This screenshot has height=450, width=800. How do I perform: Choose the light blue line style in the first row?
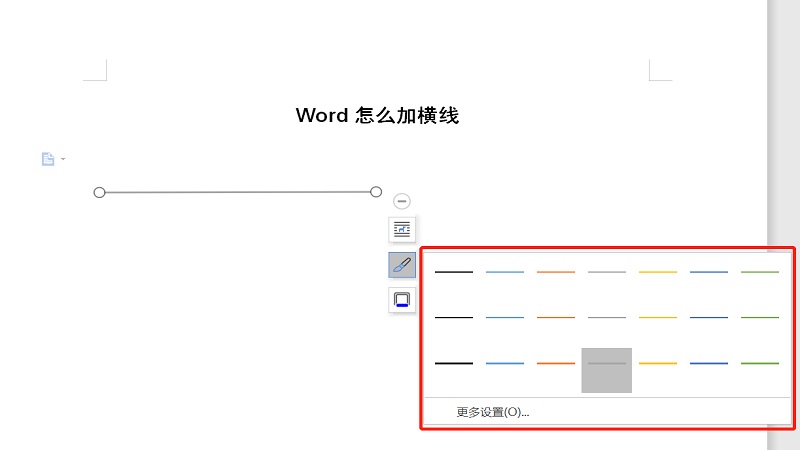click(505, 272)
